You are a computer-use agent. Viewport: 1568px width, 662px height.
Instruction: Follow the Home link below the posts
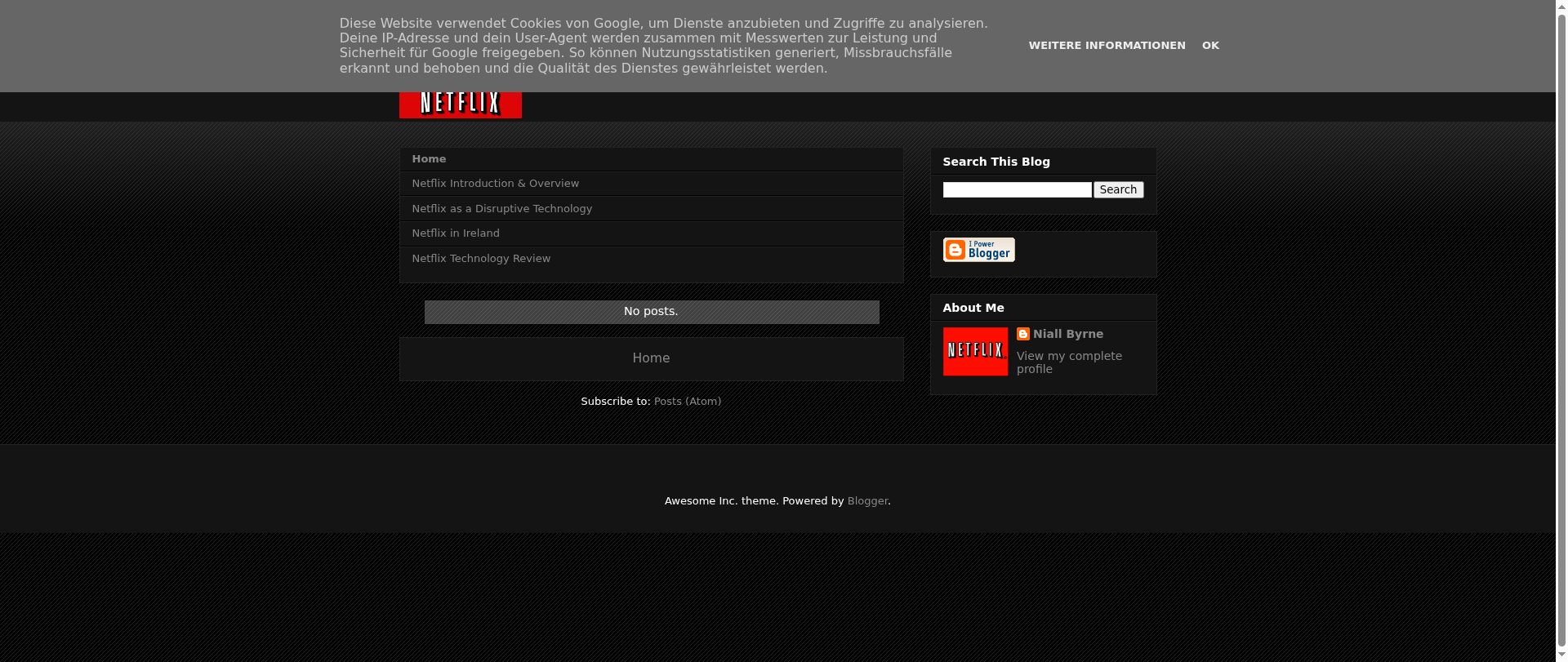click(x=651, y=358)
